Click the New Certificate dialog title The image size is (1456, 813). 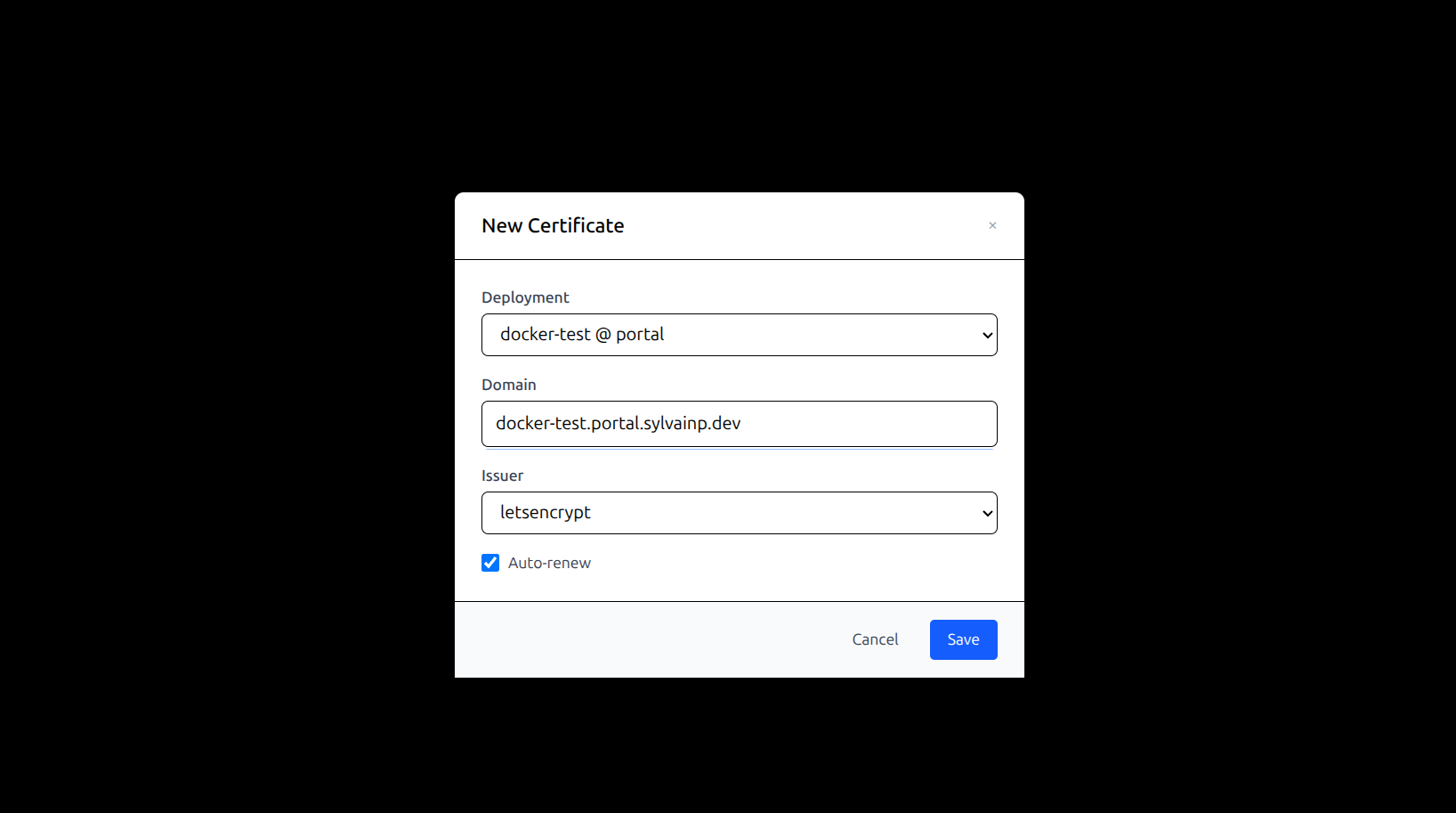[x=553, y=225]
